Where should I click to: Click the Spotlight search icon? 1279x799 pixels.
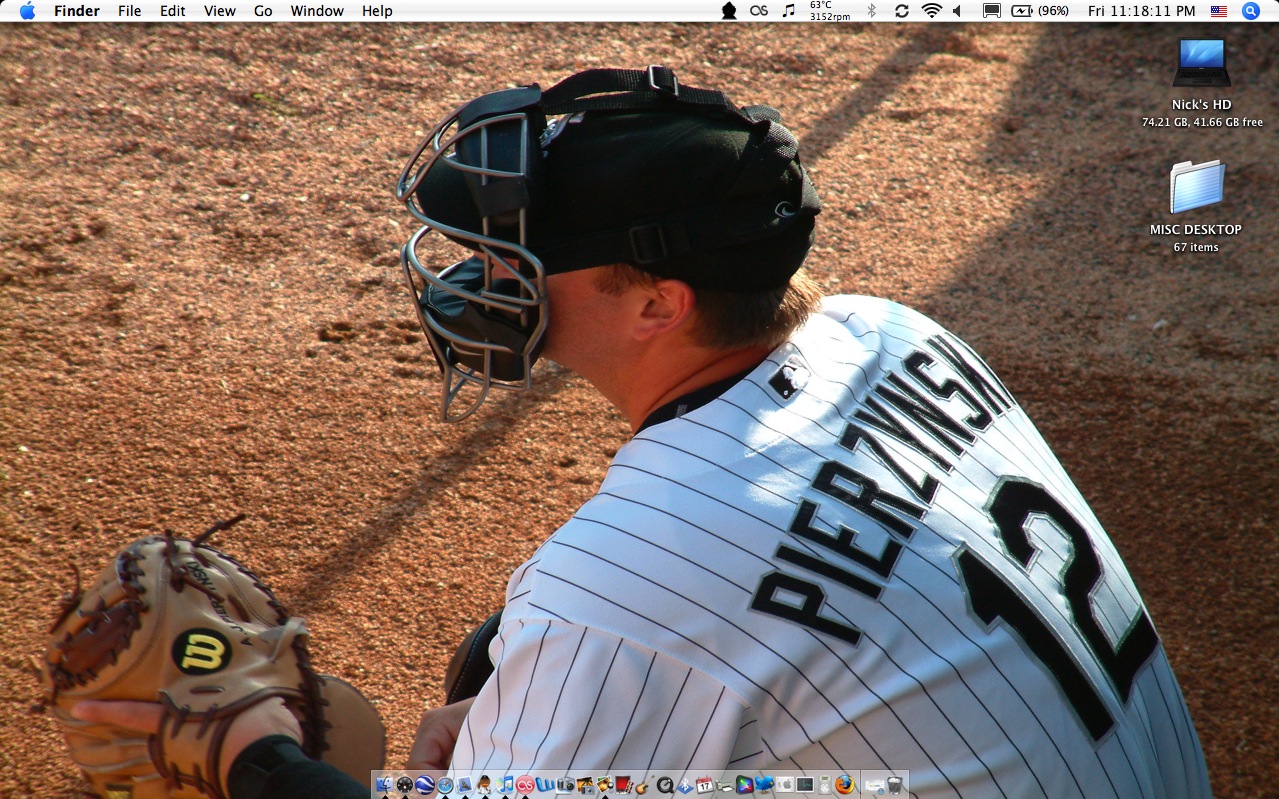click(x=1250, y=11)
